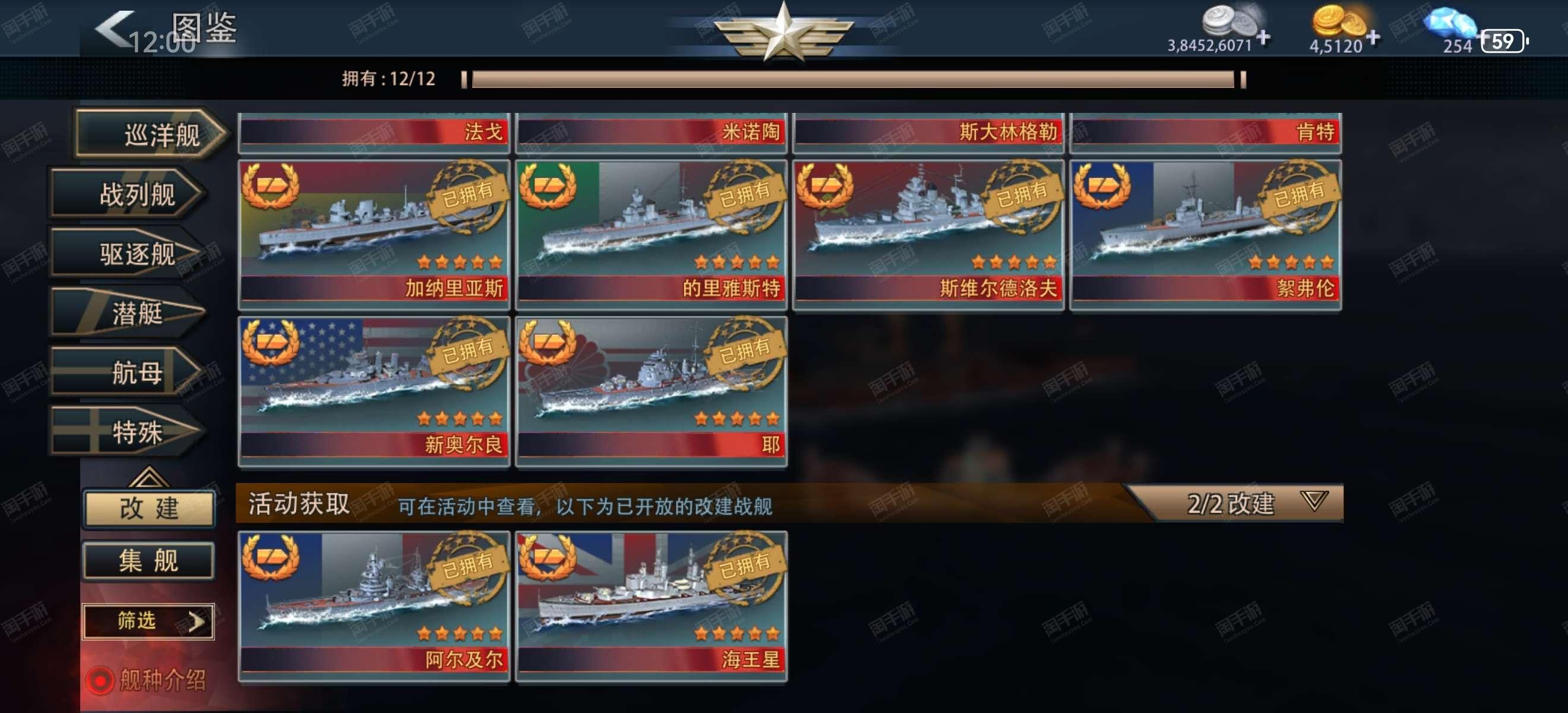Expand the 2/2 改建 dropdown arrow
This screenshot has height=713, width=1568.
coord(1314,501)
